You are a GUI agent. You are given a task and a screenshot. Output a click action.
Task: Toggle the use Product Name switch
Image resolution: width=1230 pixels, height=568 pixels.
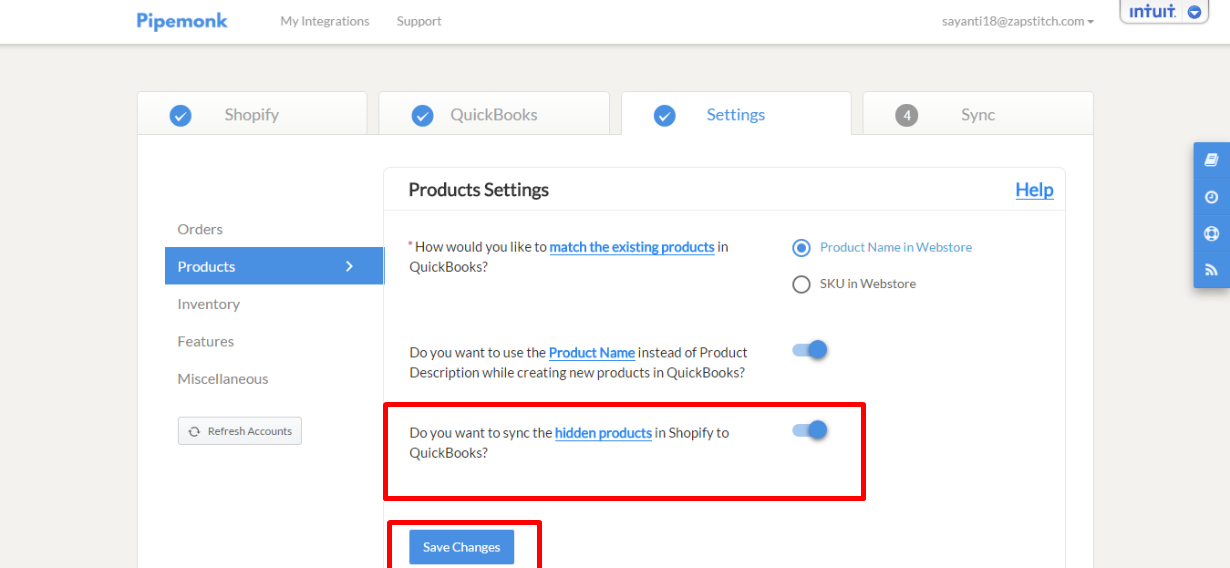tap(810, 350)
